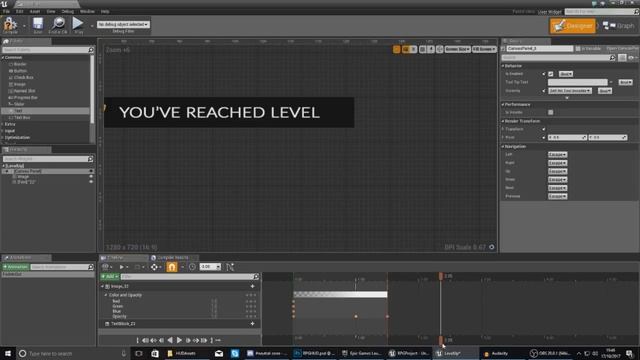
Task: Click the Windows Start button
Action: click(8, 353)
